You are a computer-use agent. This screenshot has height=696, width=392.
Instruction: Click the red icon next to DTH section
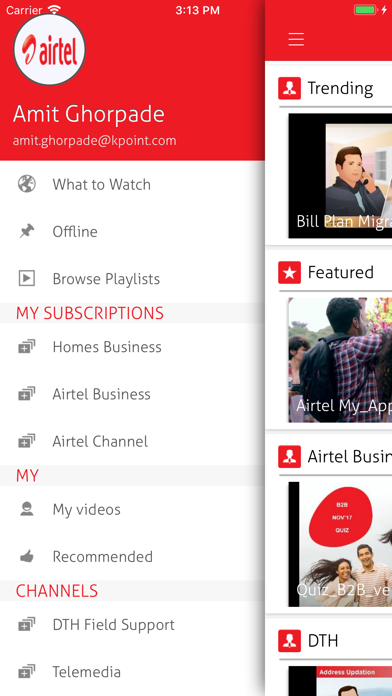pos(289,641)
